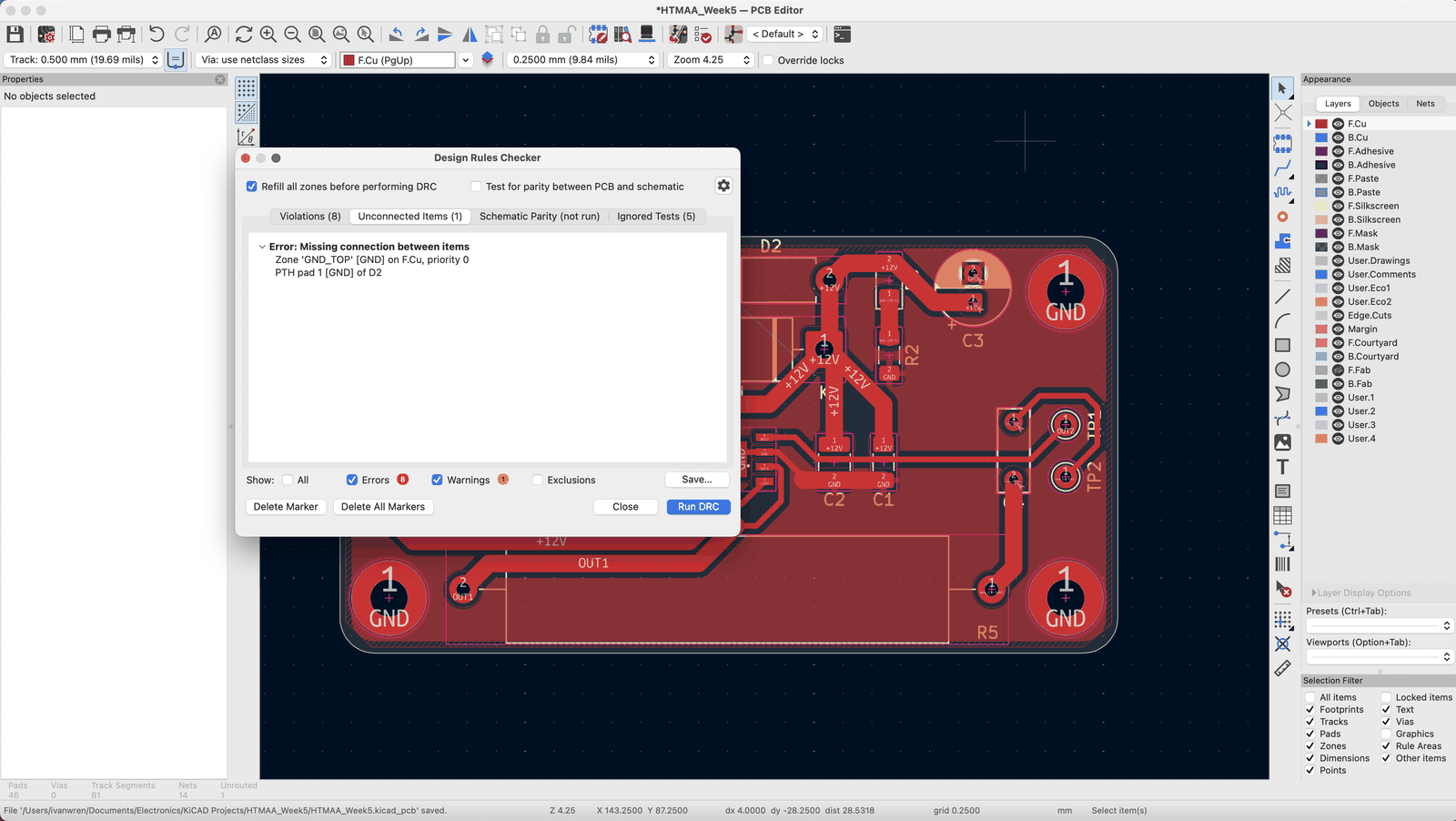Select the Route Tracks tool
1456x821 pixels.
[x=1283, y=169]
